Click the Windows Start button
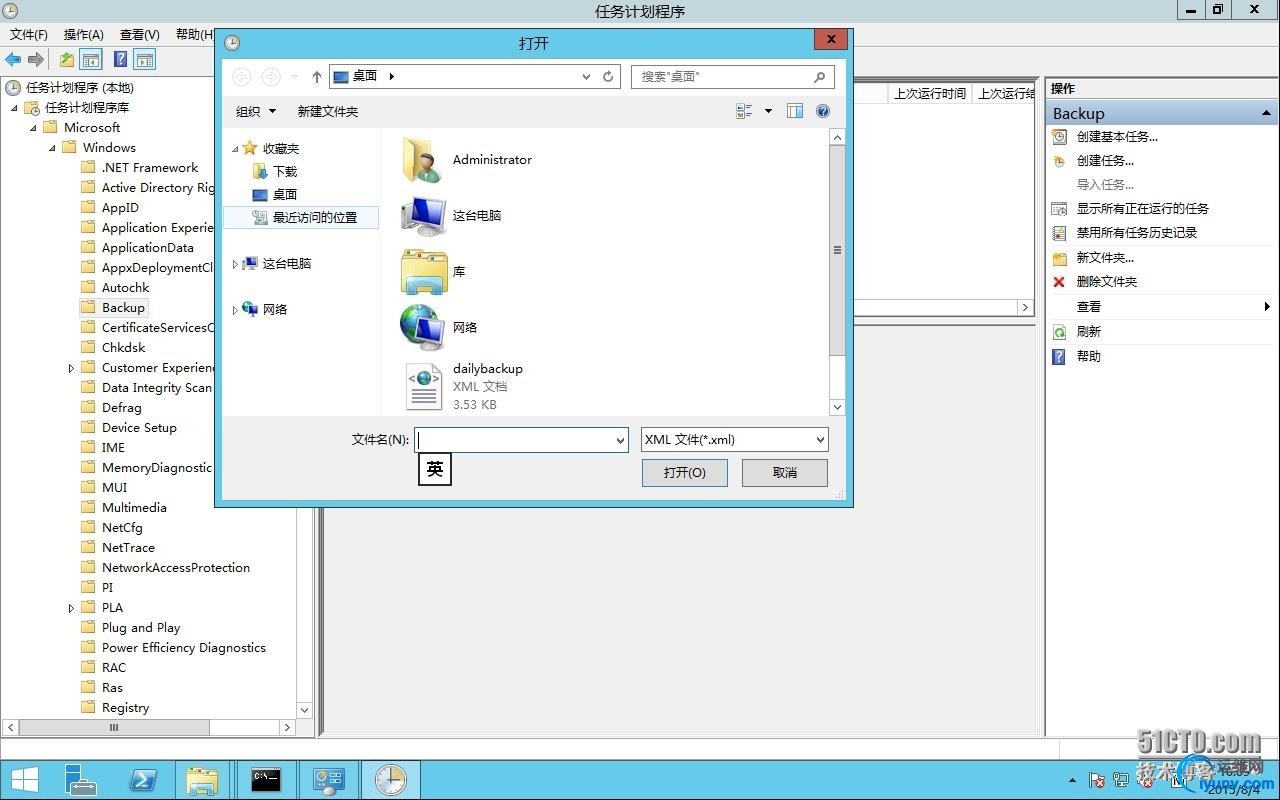This screenshot has height=800, width=1280. [24, 780]
